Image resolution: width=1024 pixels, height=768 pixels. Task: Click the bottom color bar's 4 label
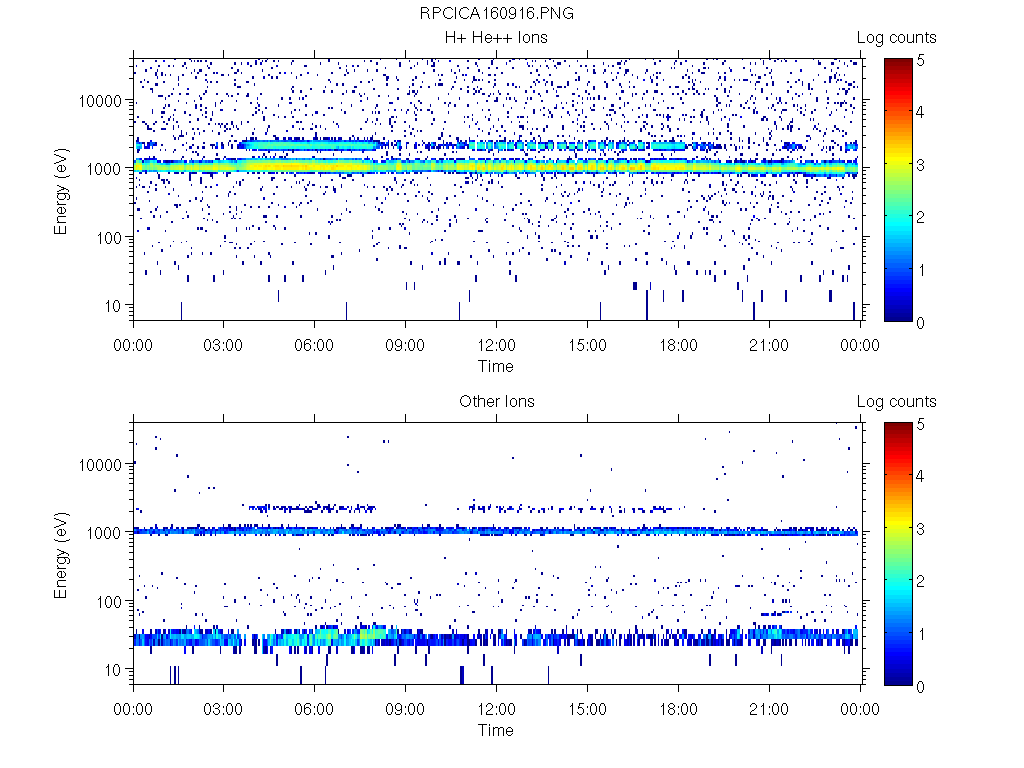tap(920, 476)
